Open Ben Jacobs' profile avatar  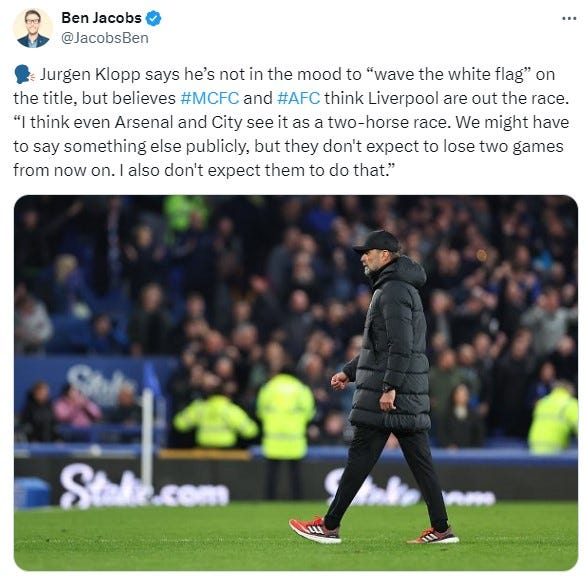pyautogui.click(x=33, y=28)
